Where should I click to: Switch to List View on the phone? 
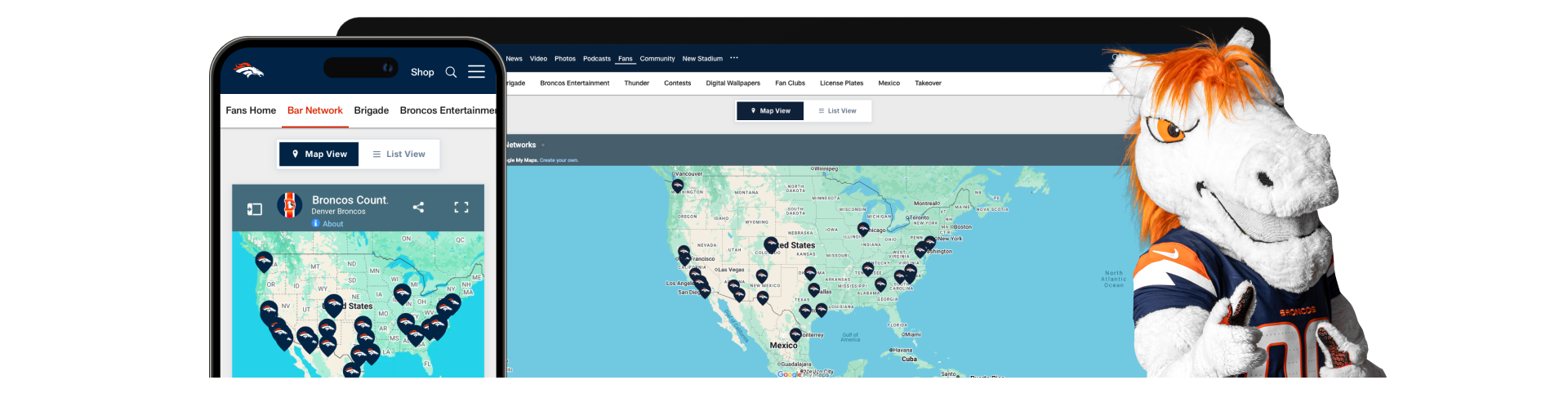(399, 154)
